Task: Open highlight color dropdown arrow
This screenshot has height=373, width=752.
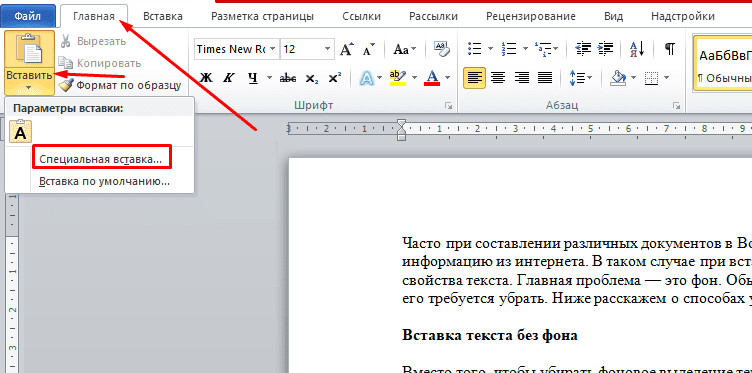Action: click(x=414, y=78)
